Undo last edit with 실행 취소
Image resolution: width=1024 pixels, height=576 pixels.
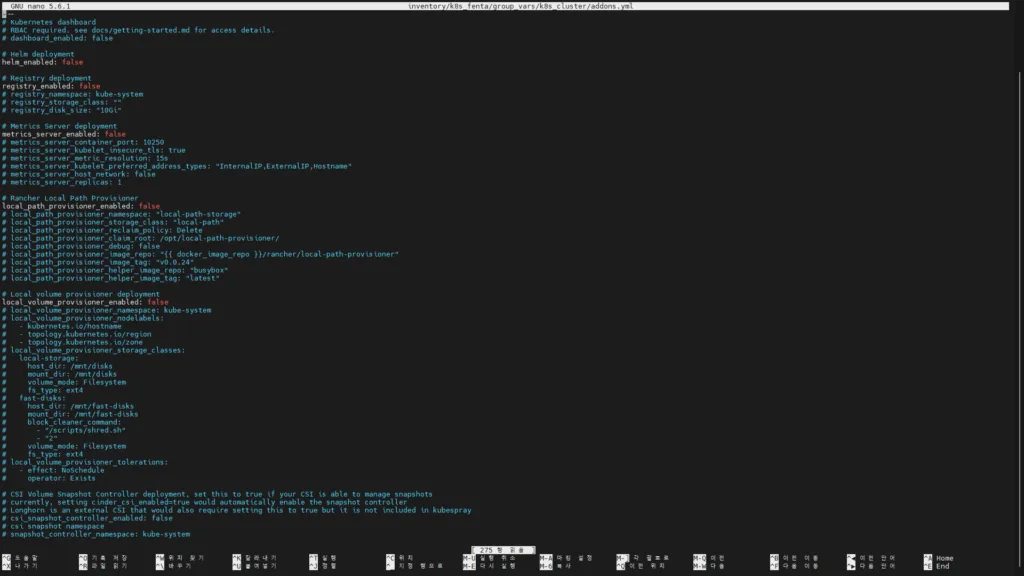click(x=492, y=557)
